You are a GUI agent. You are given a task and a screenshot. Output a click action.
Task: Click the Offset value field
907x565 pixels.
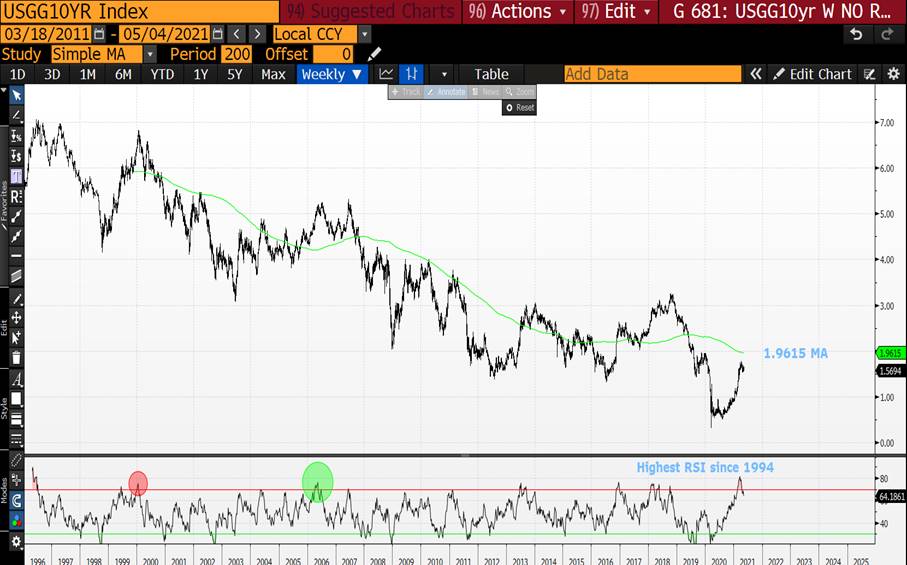point(333,54)
